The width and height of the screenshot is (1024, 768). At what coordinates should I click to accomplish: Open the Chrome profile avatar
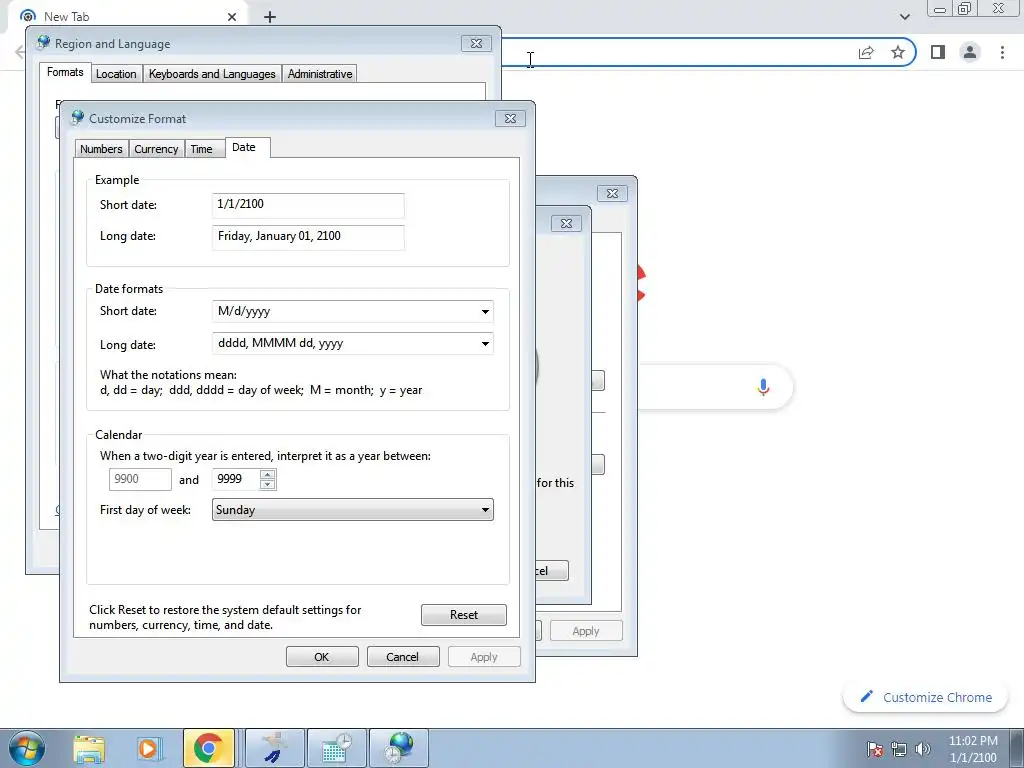pos(970,52)
